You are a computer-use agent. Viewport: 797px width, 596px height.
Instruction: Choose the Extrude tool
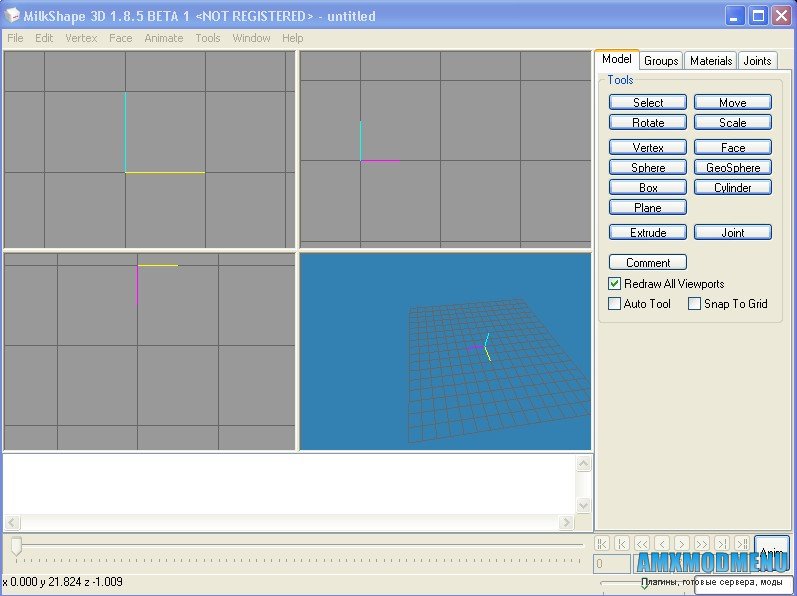(x=648, y=232)
